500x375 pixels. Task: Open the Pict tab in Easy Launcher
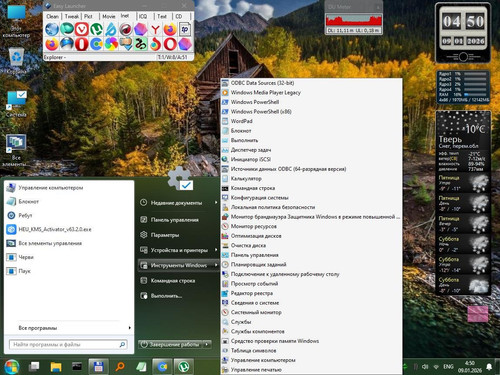pyautogui.click(x=88, y=16)
